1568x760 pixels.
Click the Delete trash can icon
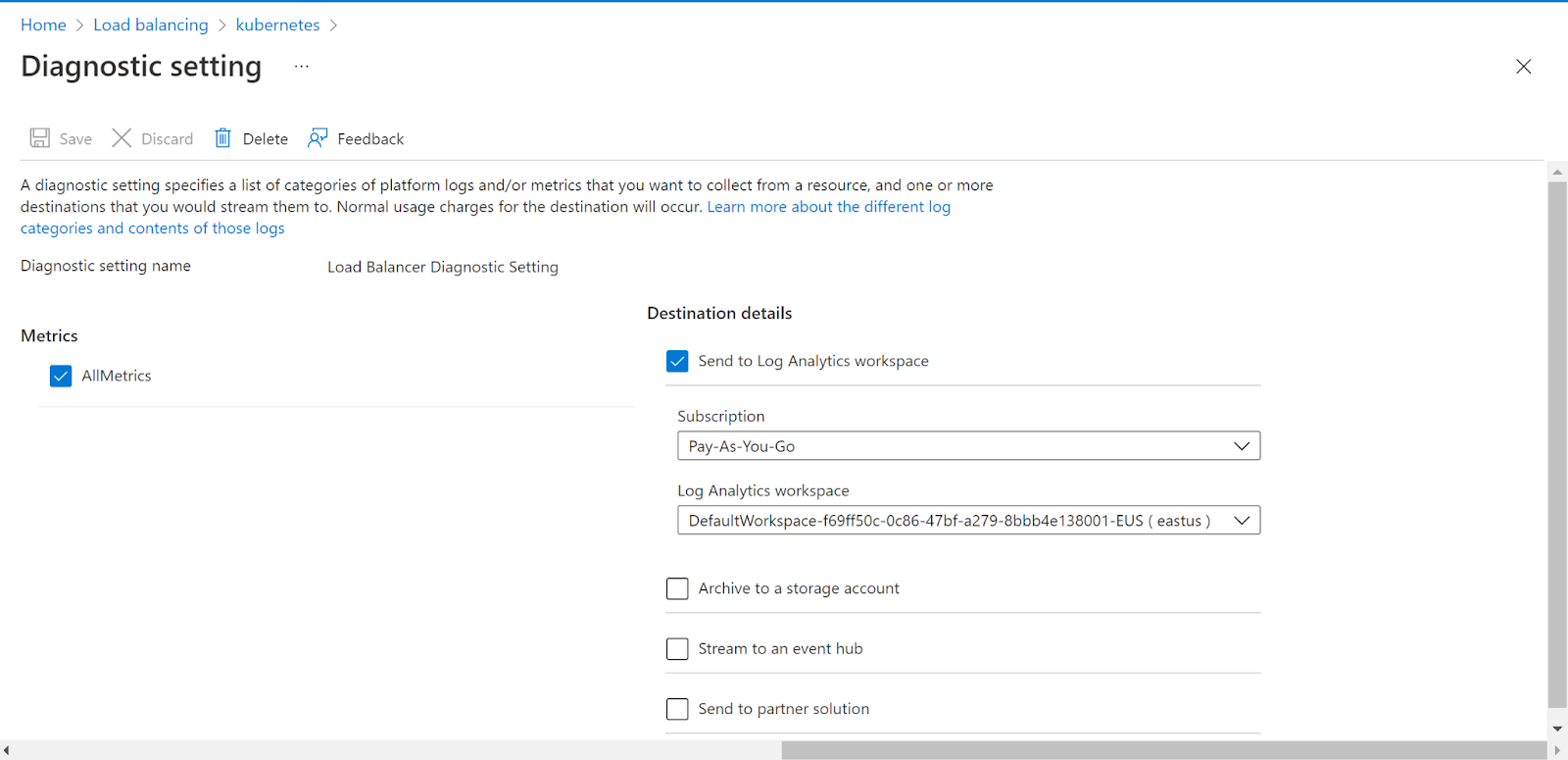tap(223, 138)
